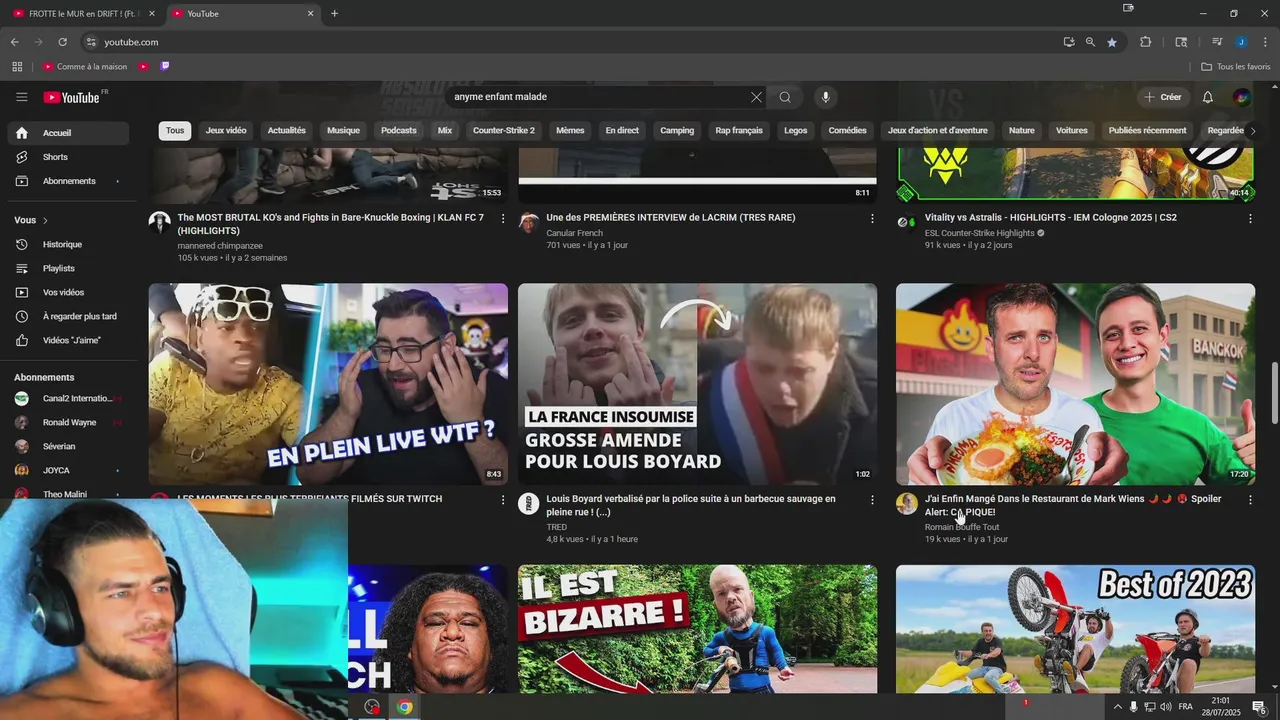This screenshot has width=1280, height=720.
Task: Open Comme à la maison bookmark
Action: pos(85,67)
